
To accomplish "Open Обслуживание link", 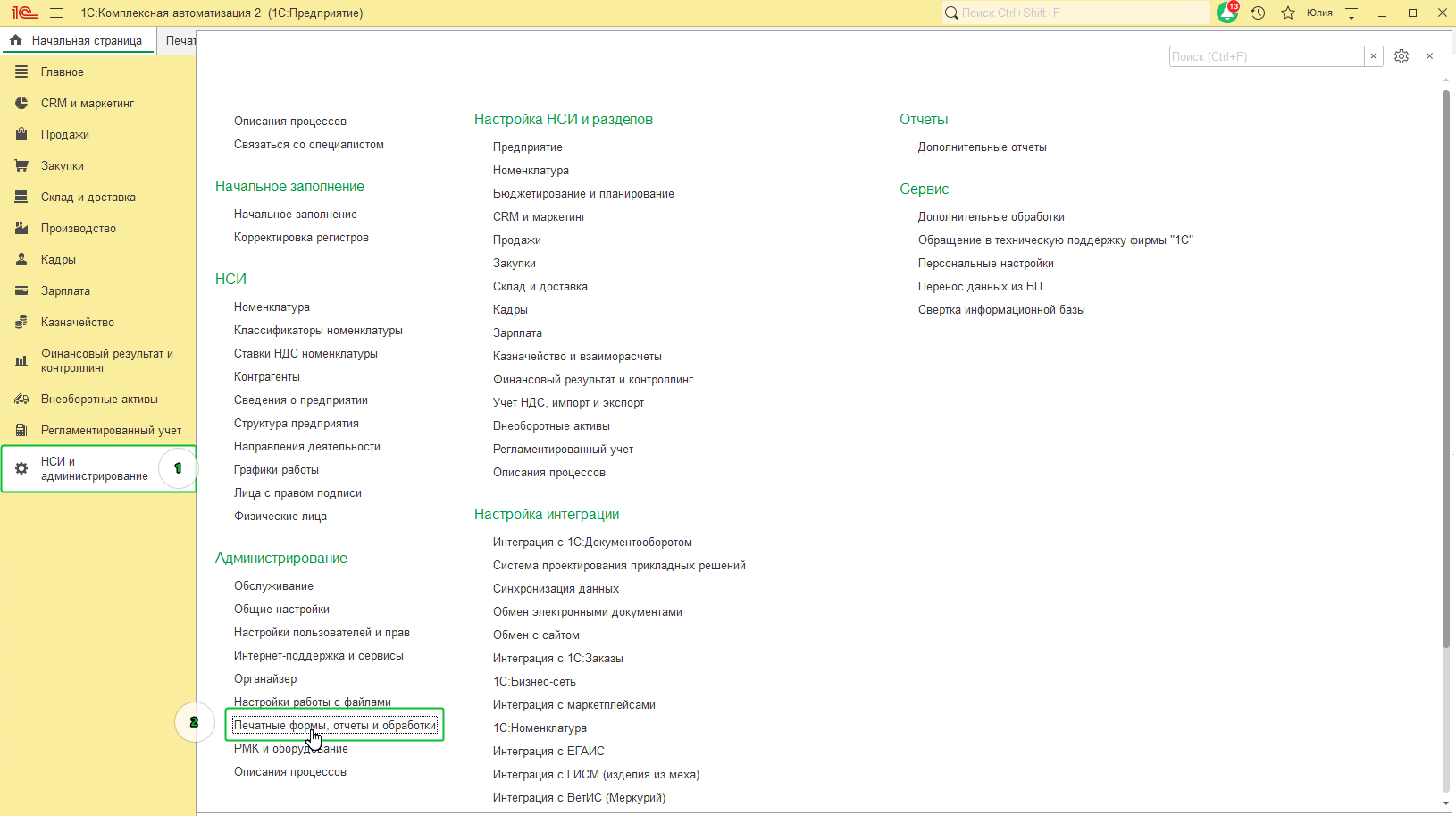I will tap(273, 585).
